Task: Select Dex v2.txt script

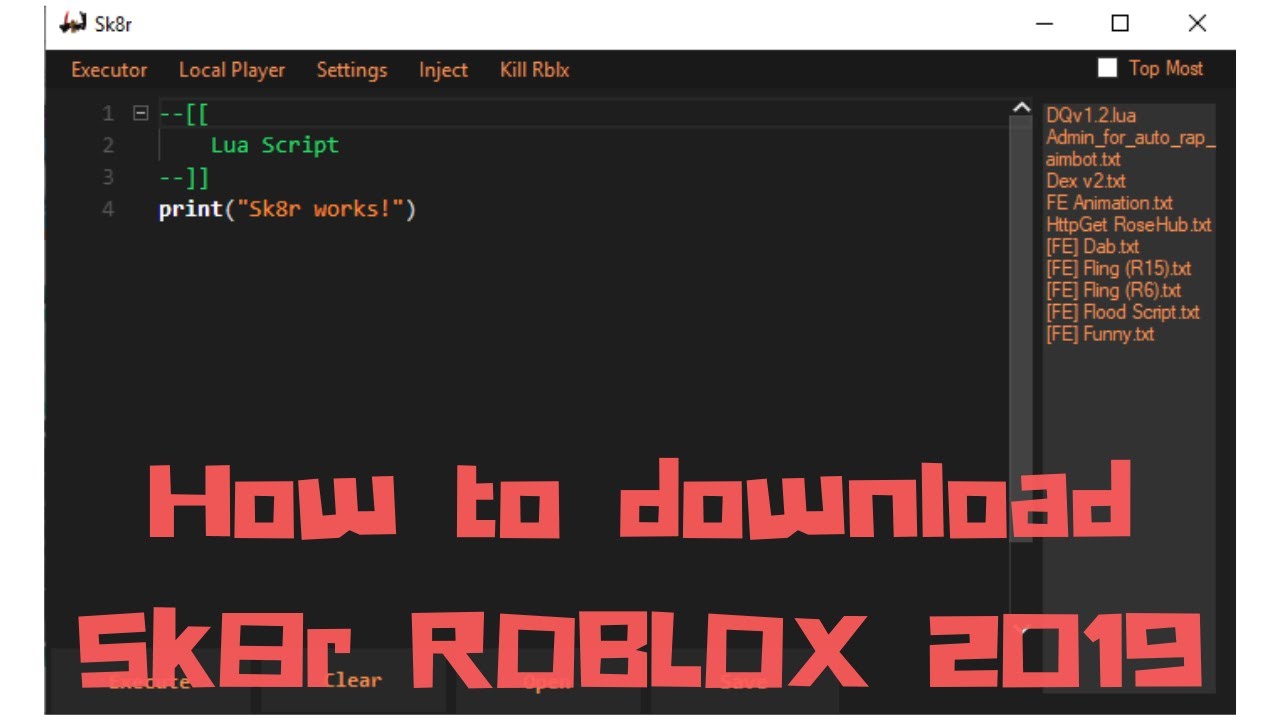Action: click(1086, 181)
